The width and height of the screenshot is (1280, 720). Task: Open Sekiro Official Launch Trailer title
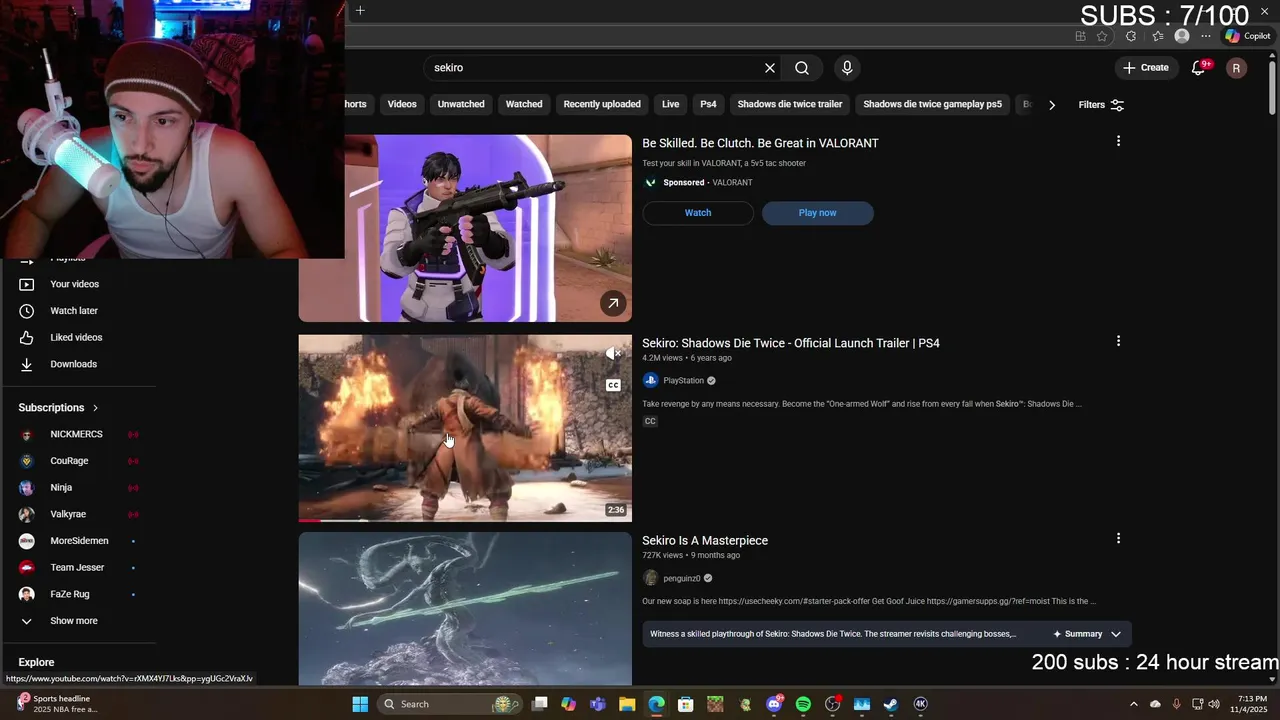coord(791,343)
